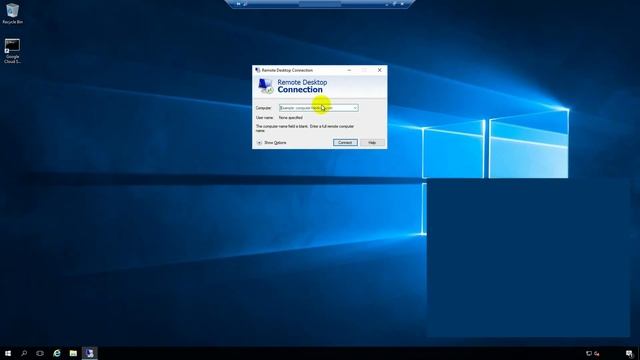This screenshot has height=360, width=640.
Task: Click the Help button
Action: click(372, 142)
